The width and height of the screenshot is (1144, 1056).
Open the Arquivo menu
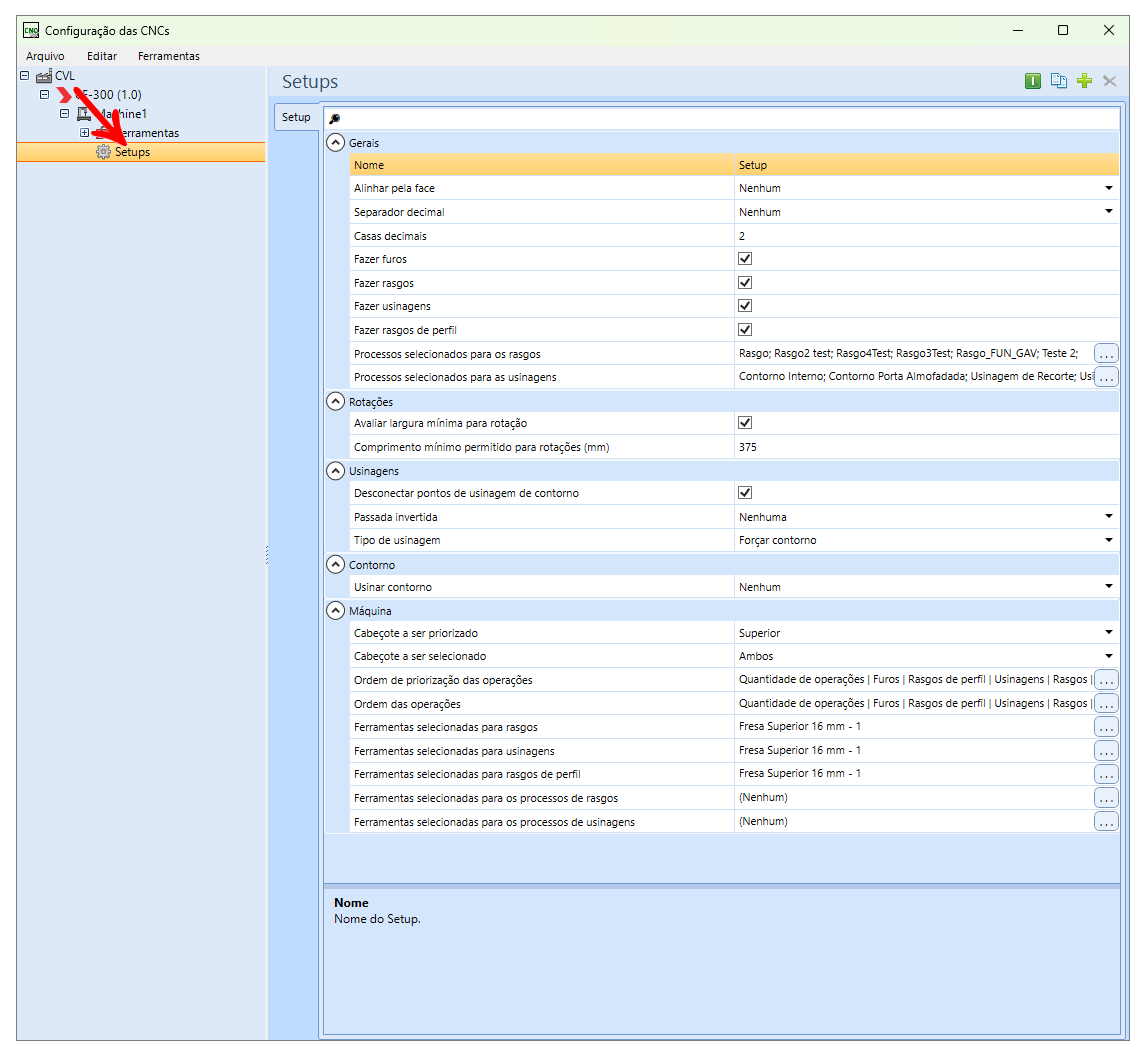pos(45,56)
